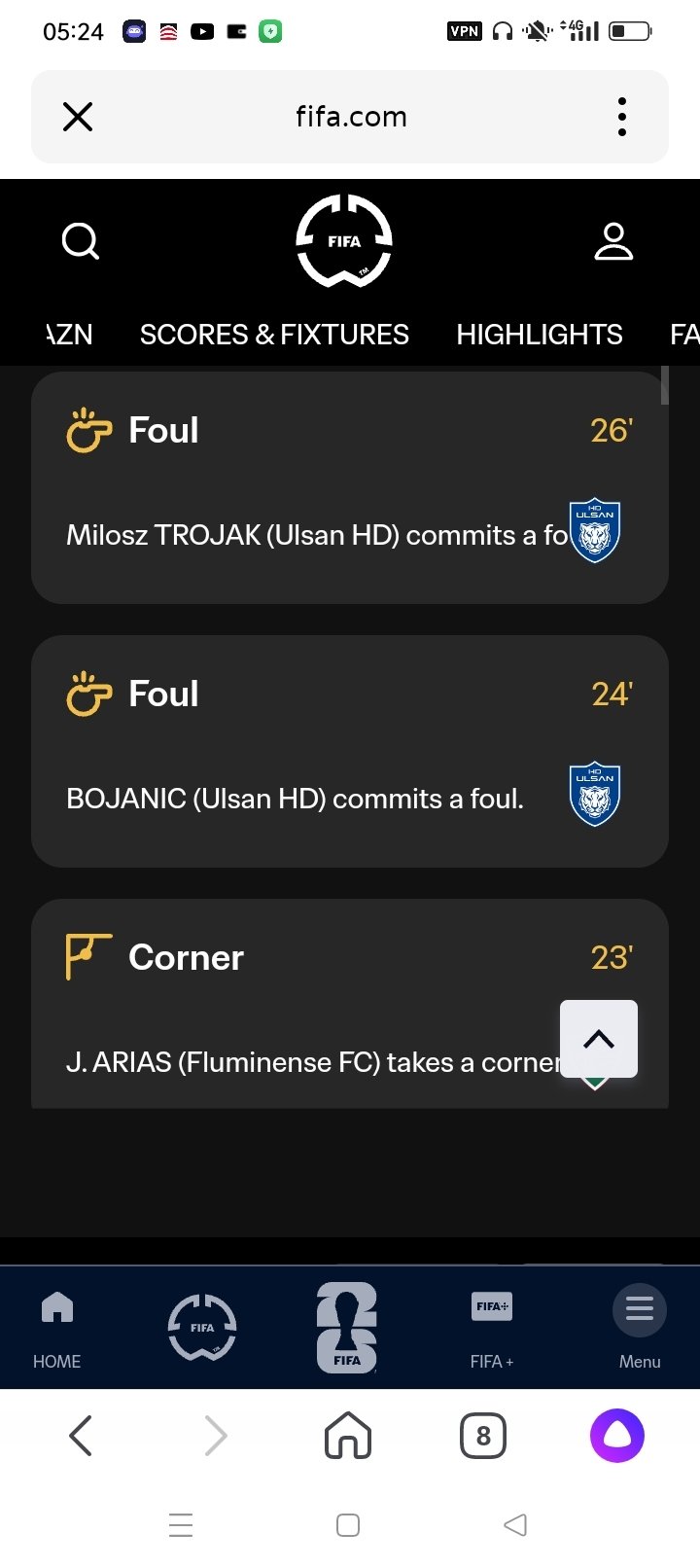The width and height of the screenshot is (700, 1568).
Task: Close the fifa.com browser tab with X
Action: (x=78, y=117)
